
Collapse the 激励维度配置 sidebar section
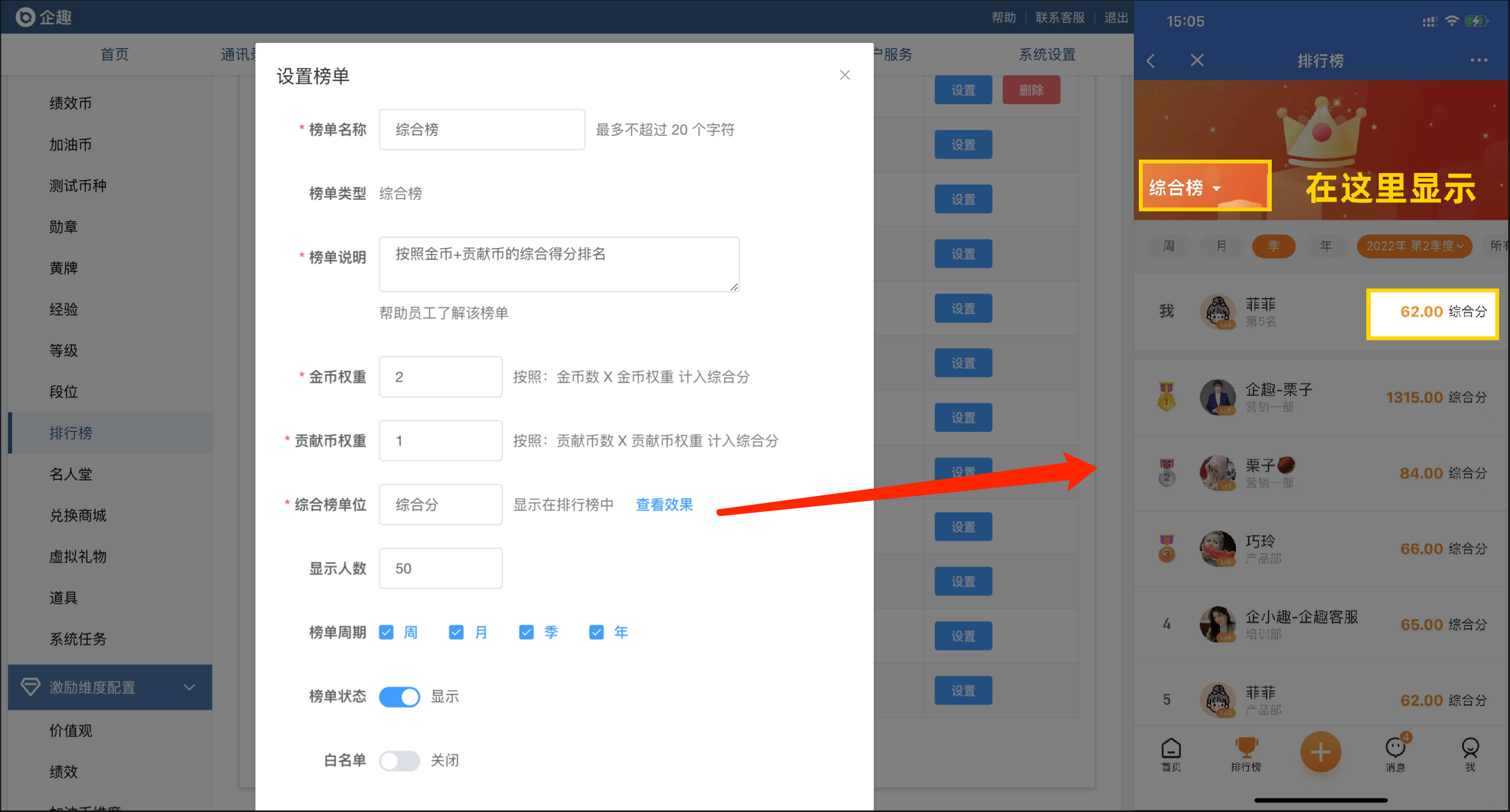(x=110, y=687)
